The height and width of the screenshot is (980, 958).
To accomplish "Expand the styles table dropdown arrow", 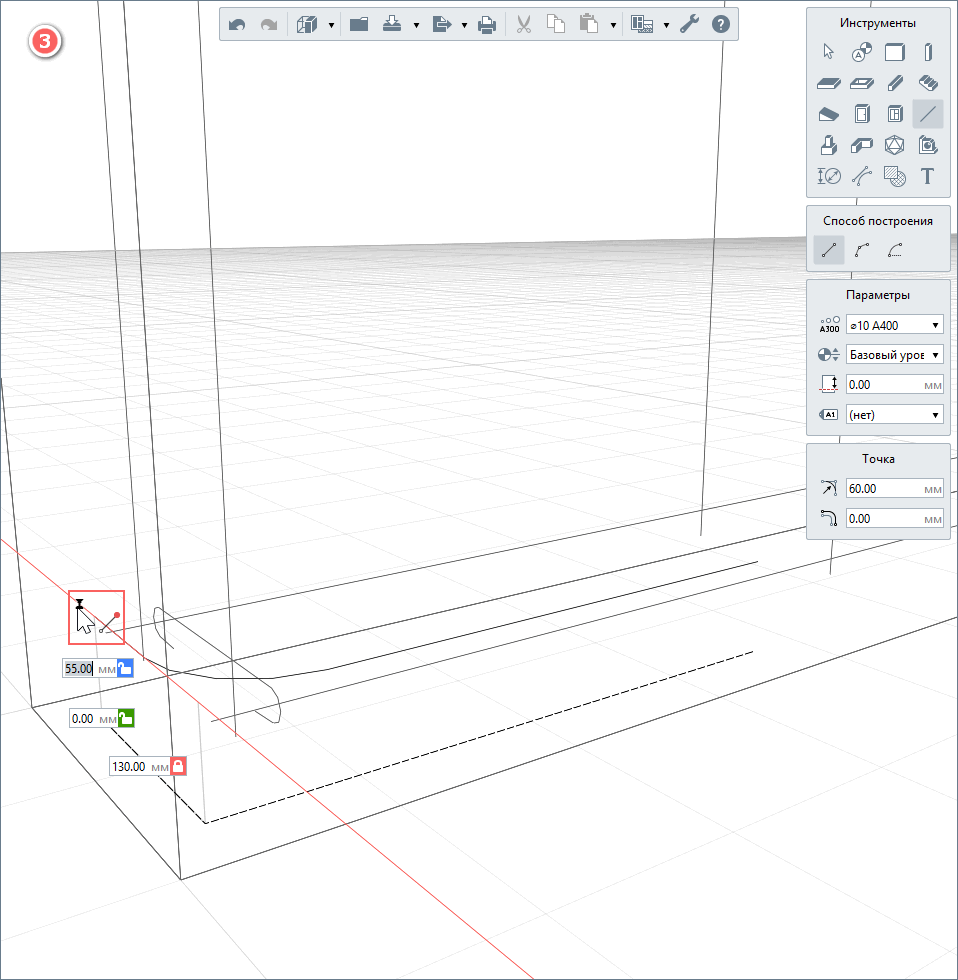I will 666,25.
